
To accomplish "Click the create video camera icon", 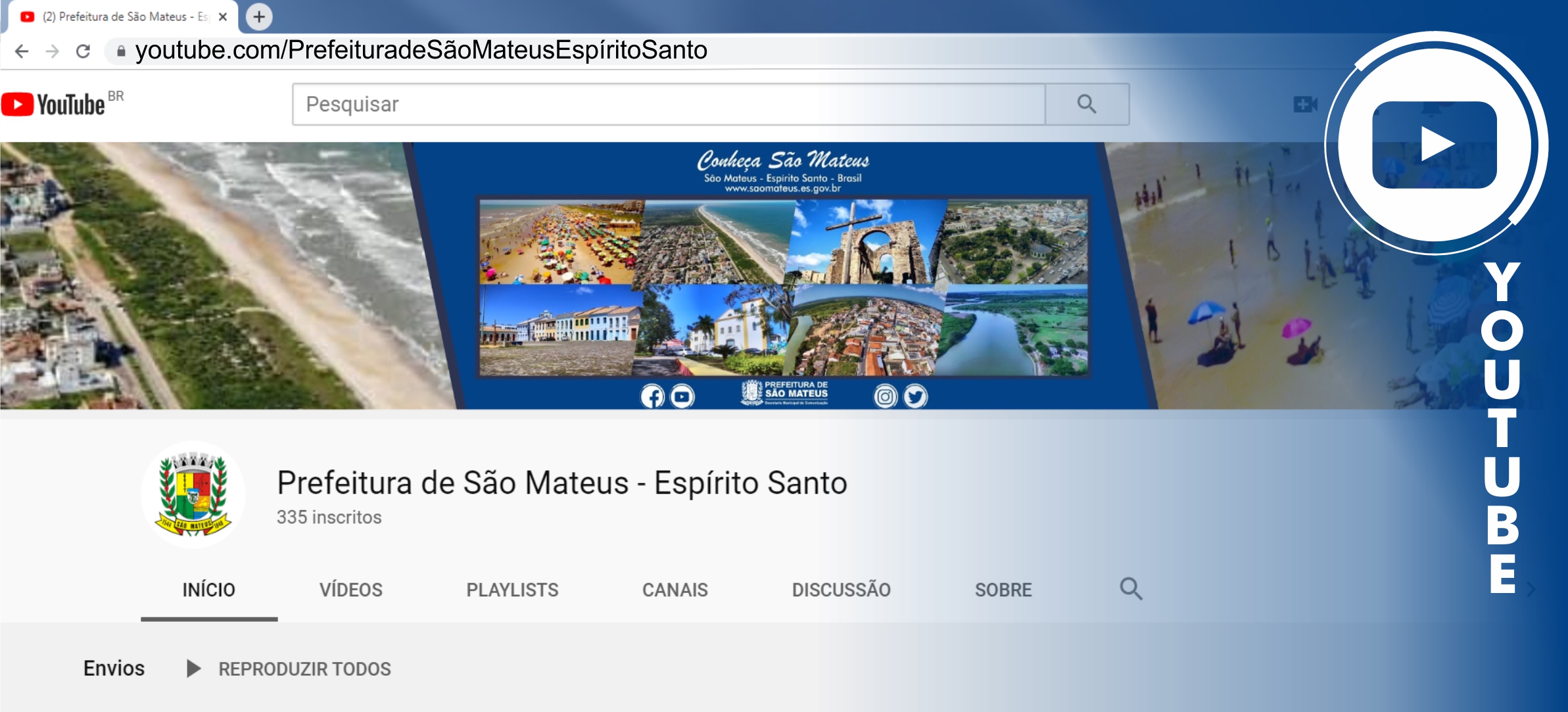I will click(x=1304, y=104).
